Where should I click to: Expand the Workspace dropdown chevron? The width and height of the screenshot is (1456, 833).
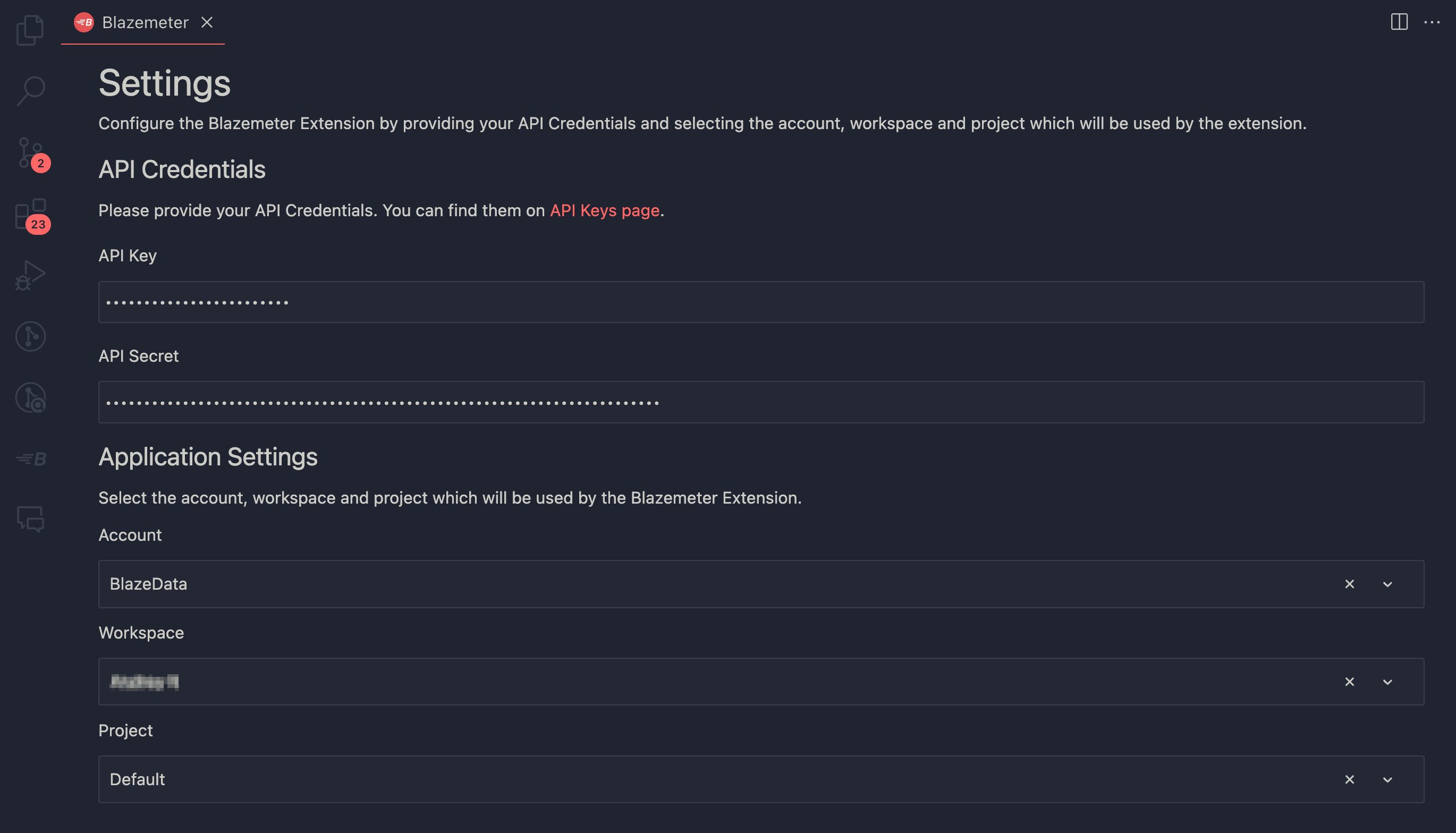click(1387, 682)
